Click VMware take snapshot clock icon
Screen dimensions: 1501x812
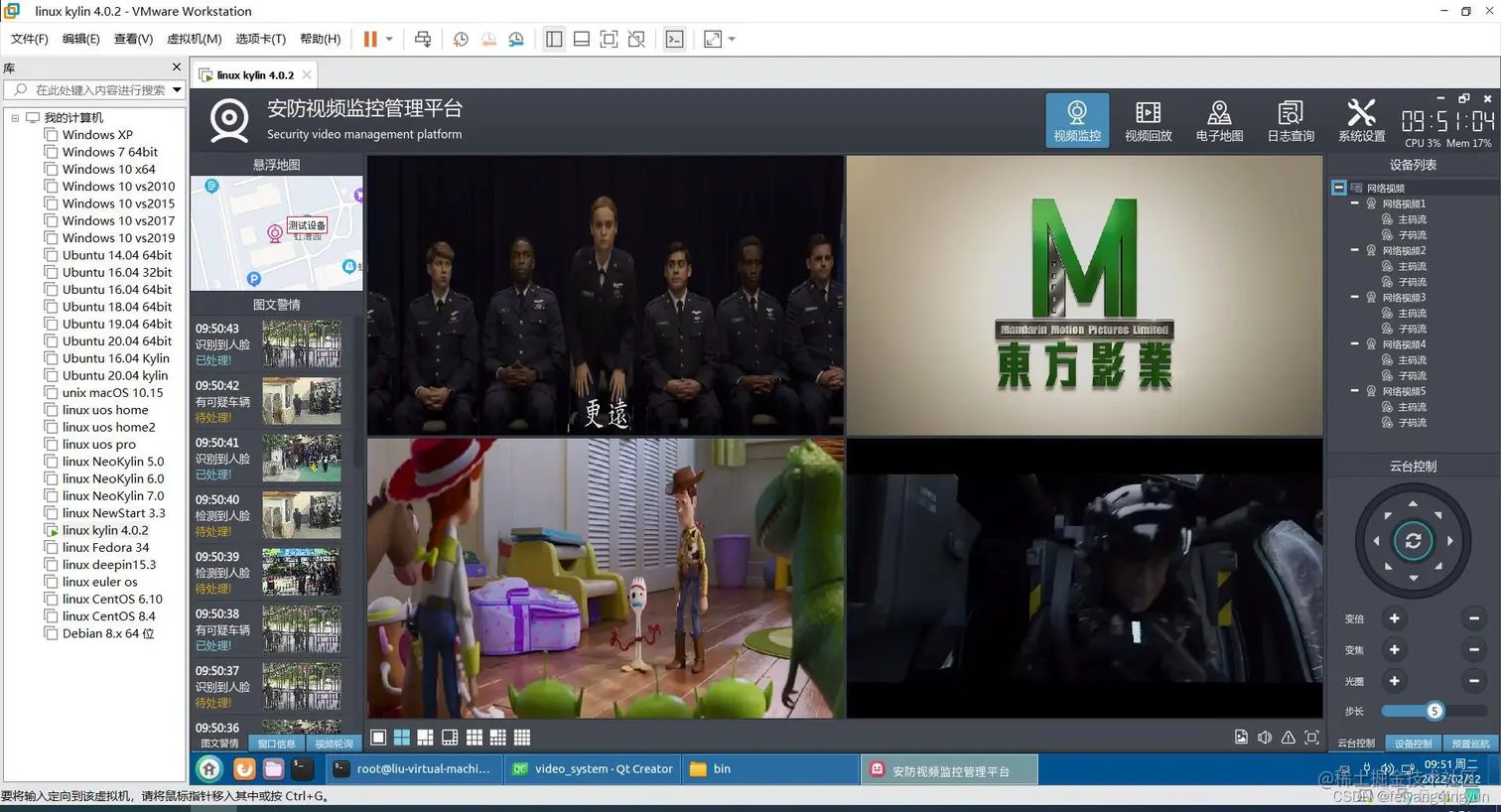[461, 39]
